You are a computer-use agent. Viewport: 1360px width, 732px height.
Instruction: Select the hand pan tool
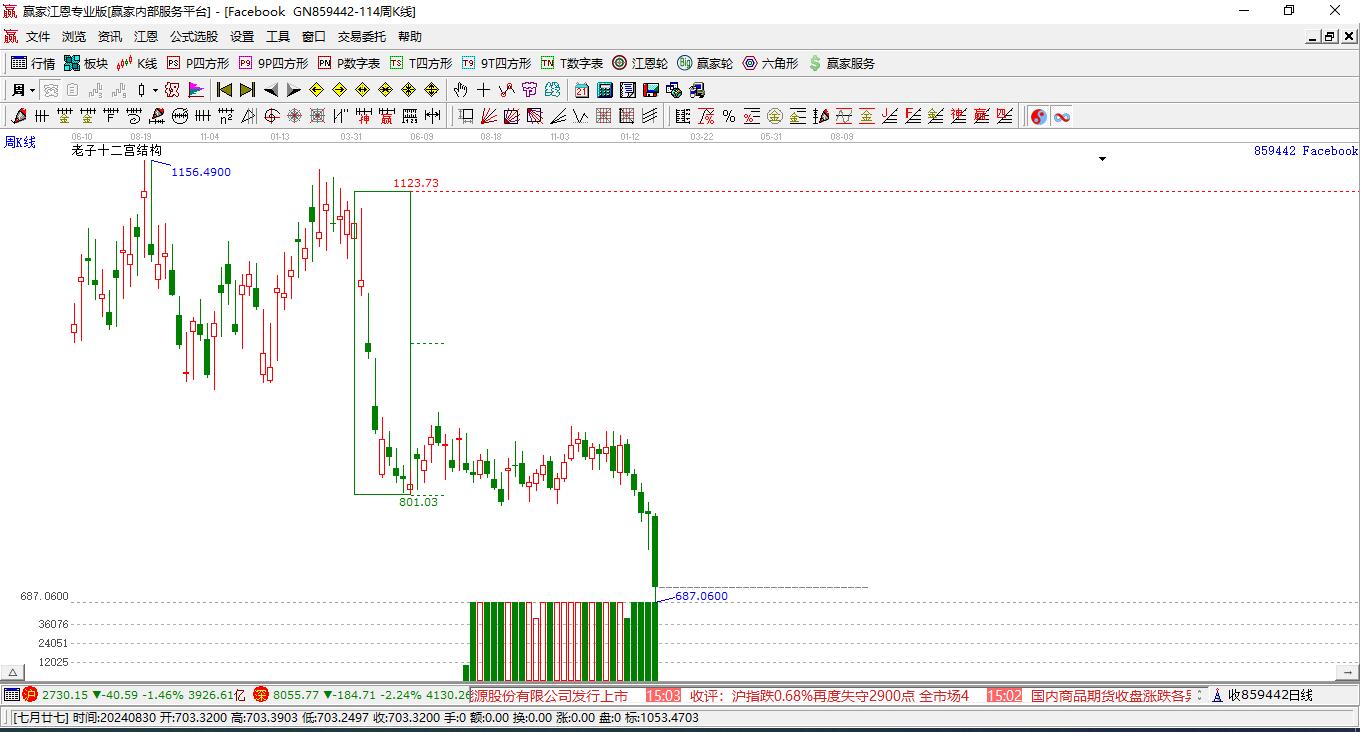[x=461, y=90]
